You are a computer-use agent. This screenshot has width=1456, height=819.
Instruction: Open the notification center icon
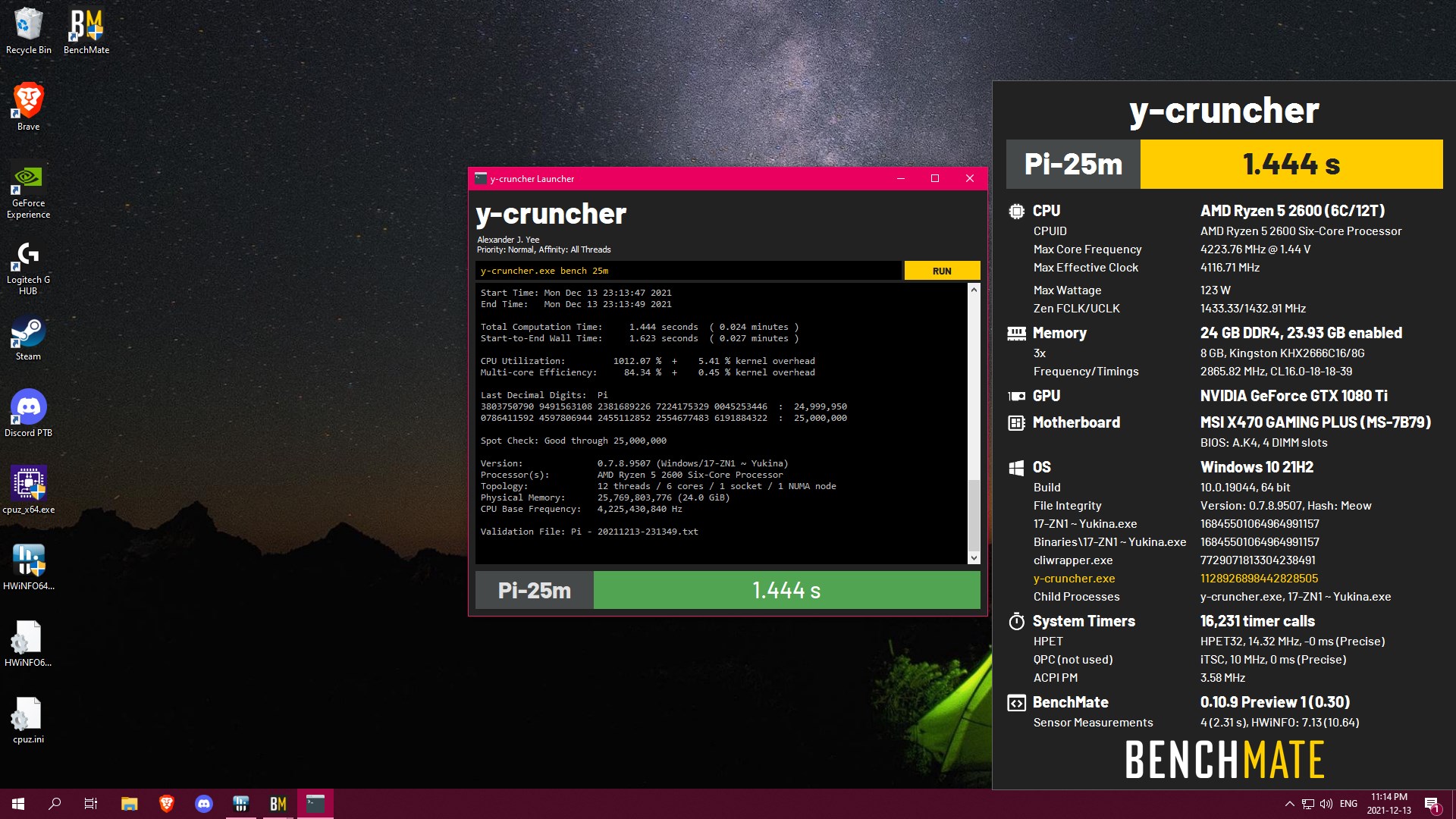click(x=1432, y=804)
